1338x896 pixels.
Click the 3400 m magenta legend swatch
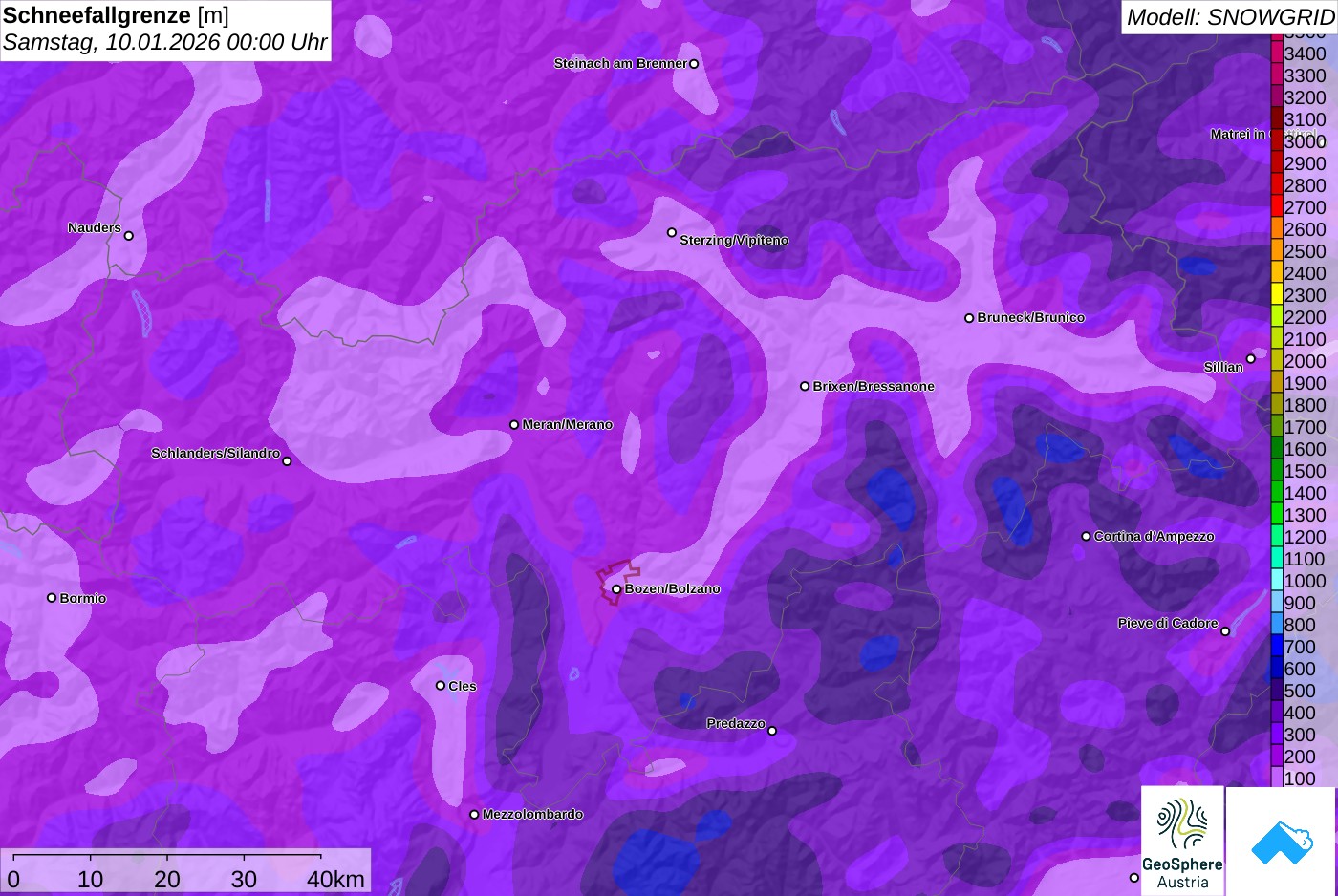(1276, 53)
